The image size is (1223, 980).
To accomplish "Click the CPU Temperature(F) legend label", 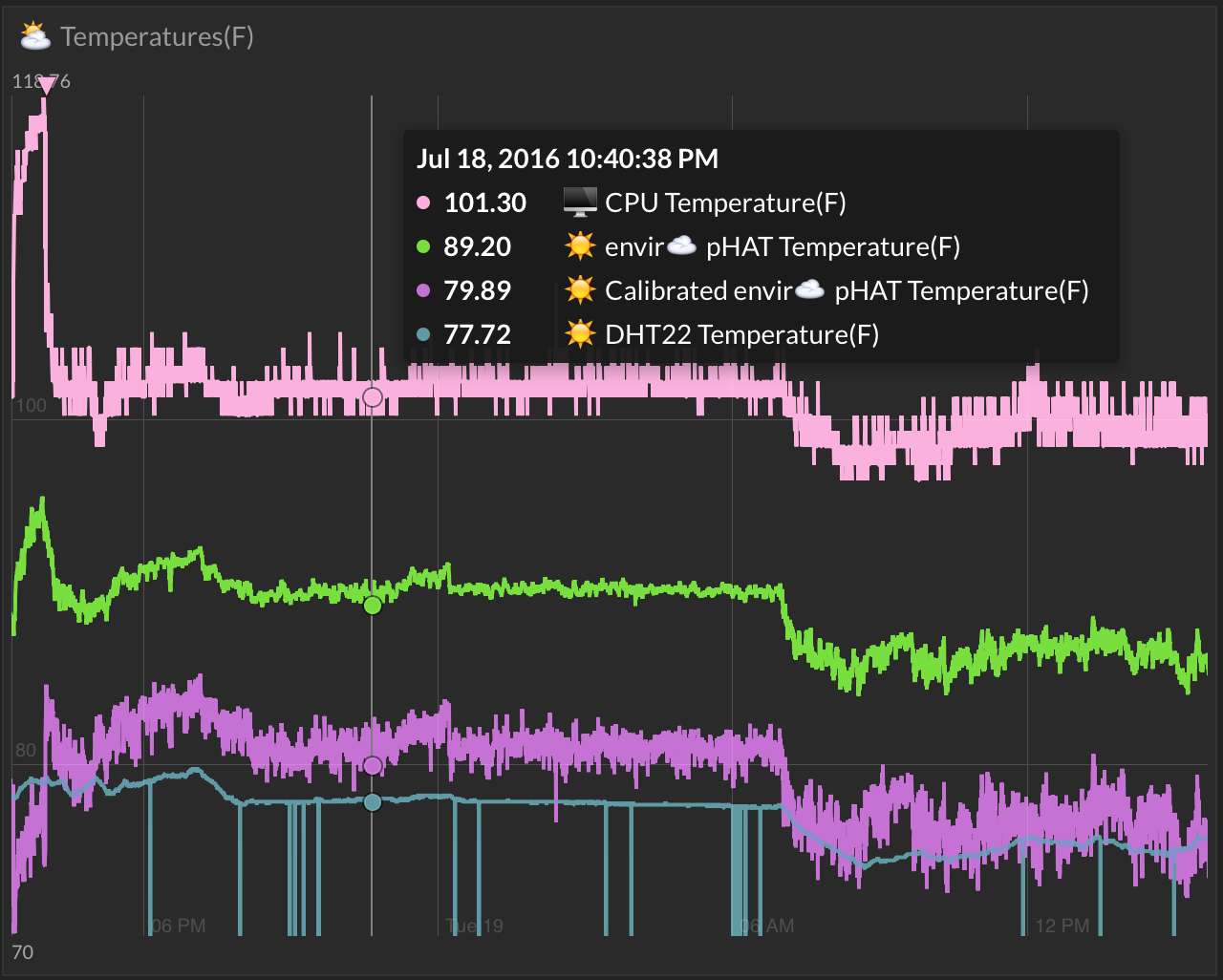I will 725,202.
